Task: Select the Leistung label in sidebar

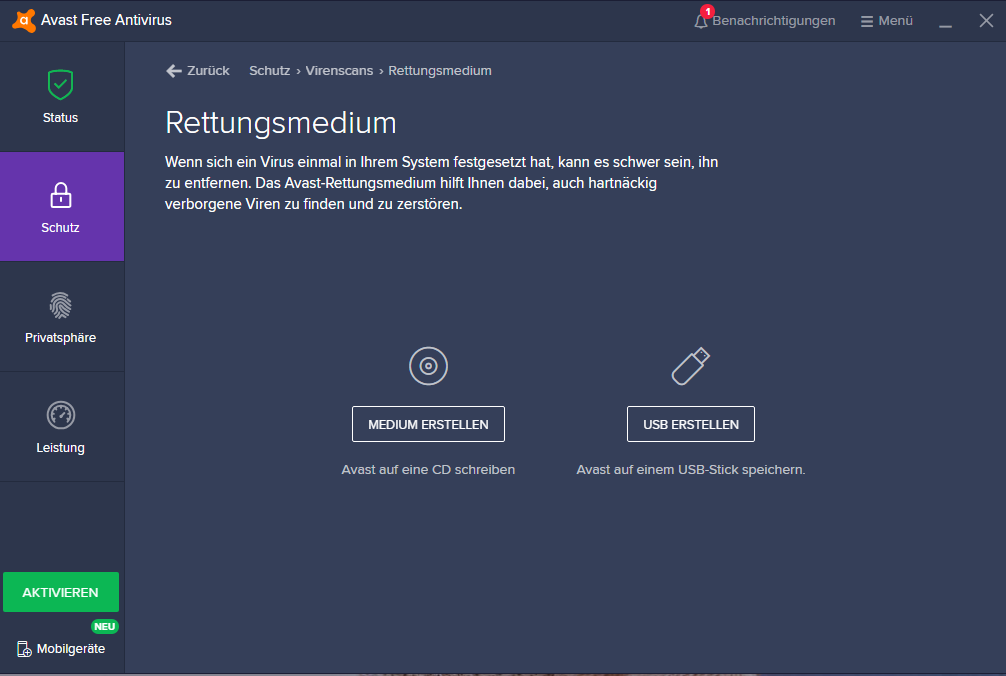Action: pos(60,448)
